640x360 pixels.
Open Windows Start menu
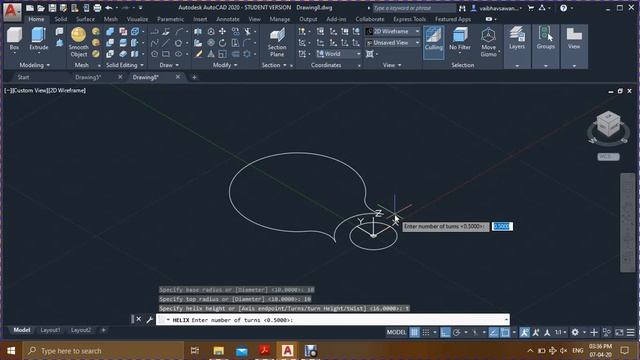click(x=11, y=351)
